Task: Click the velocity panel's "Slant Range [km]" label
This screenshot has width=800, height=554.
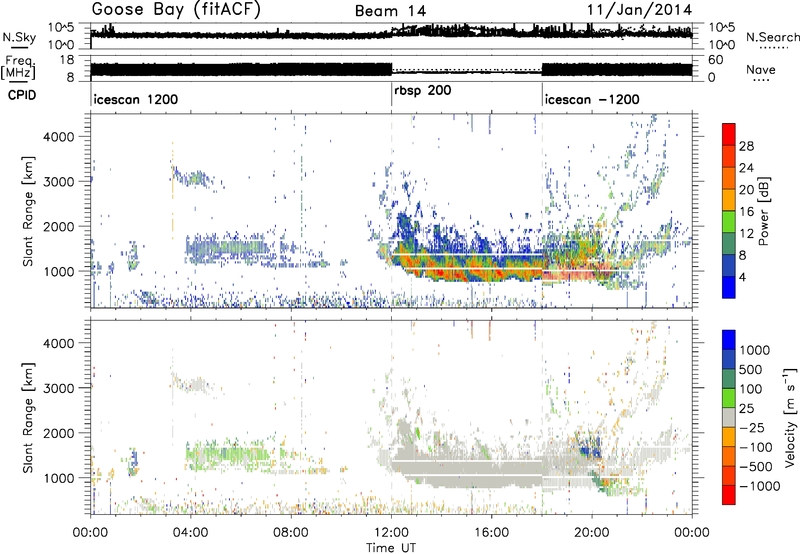Action: [x=28, y=417]
